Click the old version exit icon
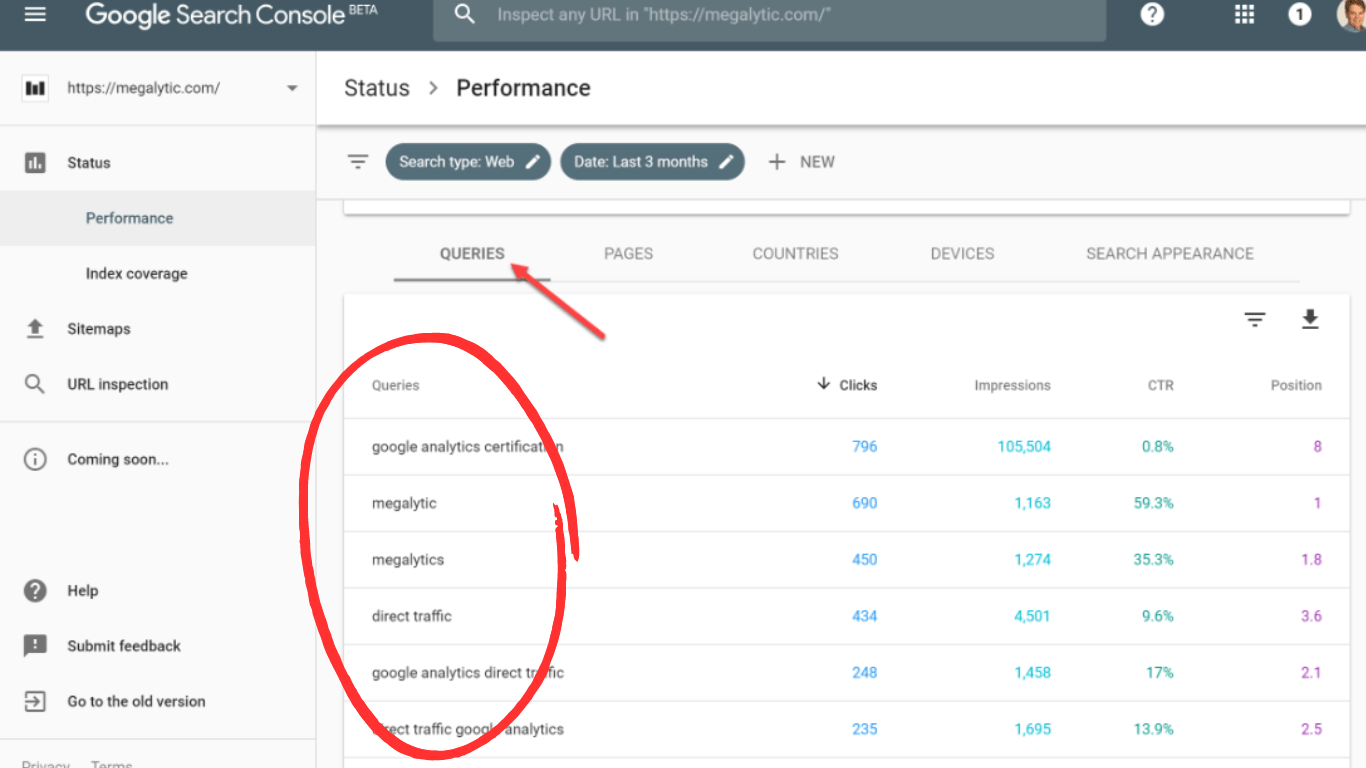 (x=35, y=702)
